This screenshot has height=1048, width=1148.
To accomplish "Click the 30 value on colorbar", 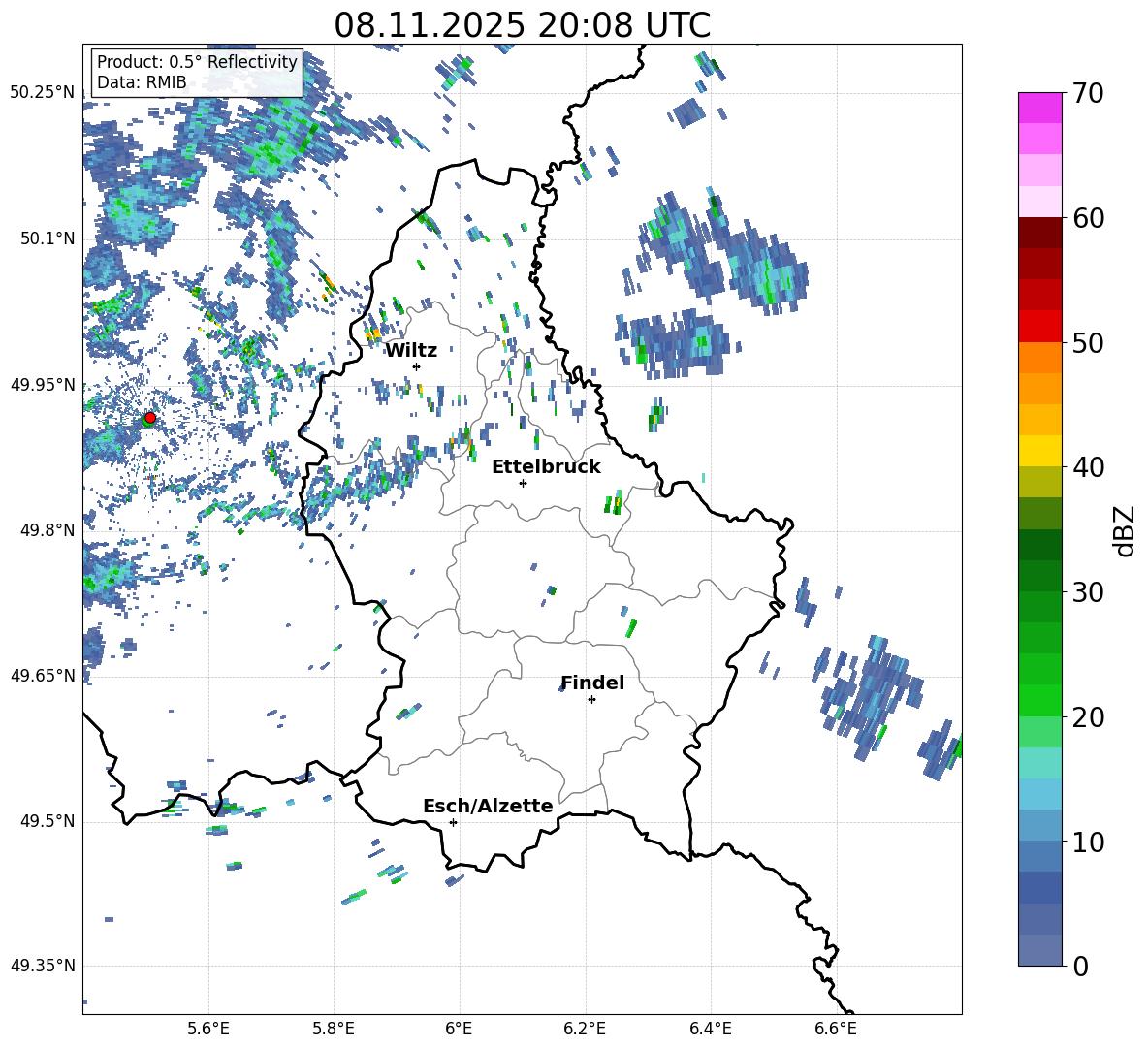I will (x=1088, y=591).
